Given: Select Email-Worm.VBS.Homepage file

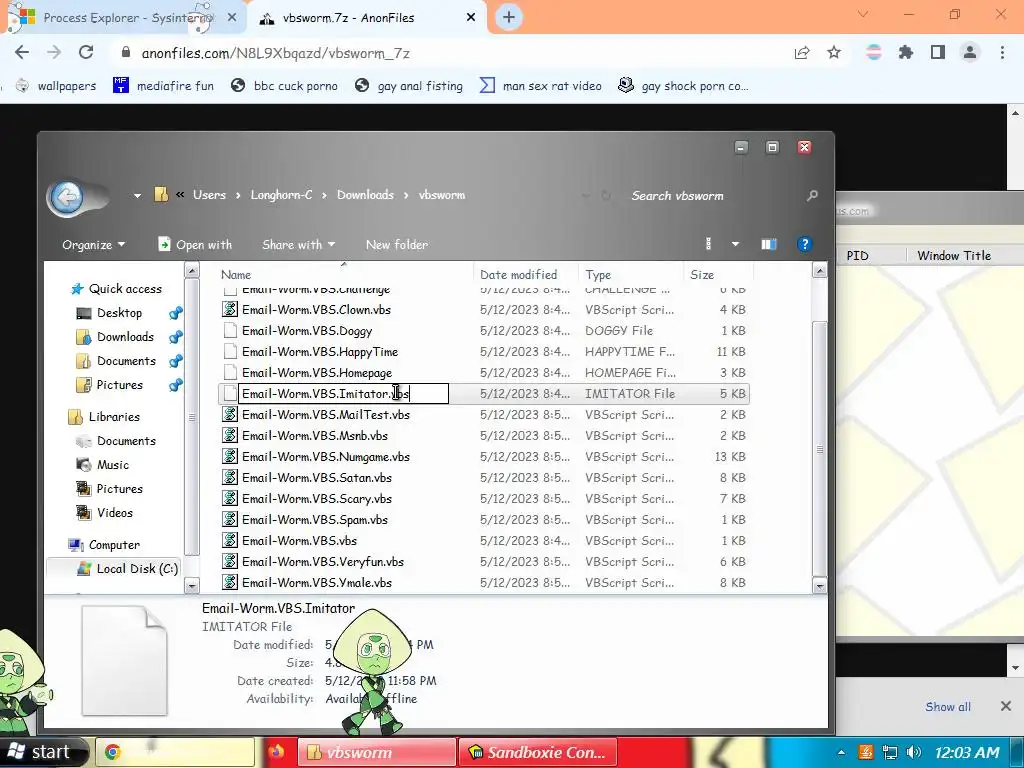Looking at the screenshot, I should [483, 372].
